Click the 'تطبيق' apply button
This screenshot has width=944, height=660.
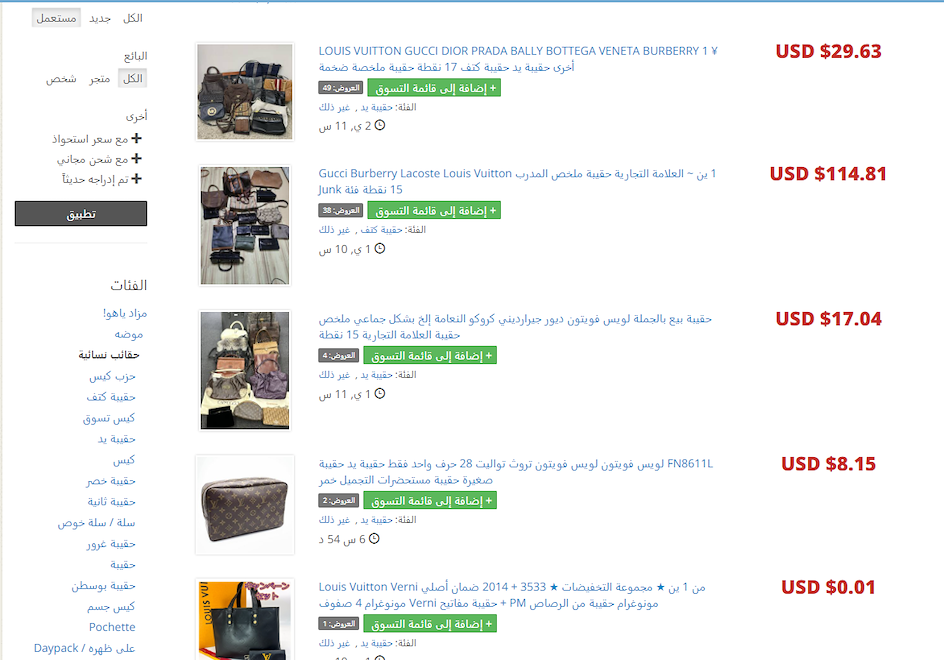pos(81,214)
